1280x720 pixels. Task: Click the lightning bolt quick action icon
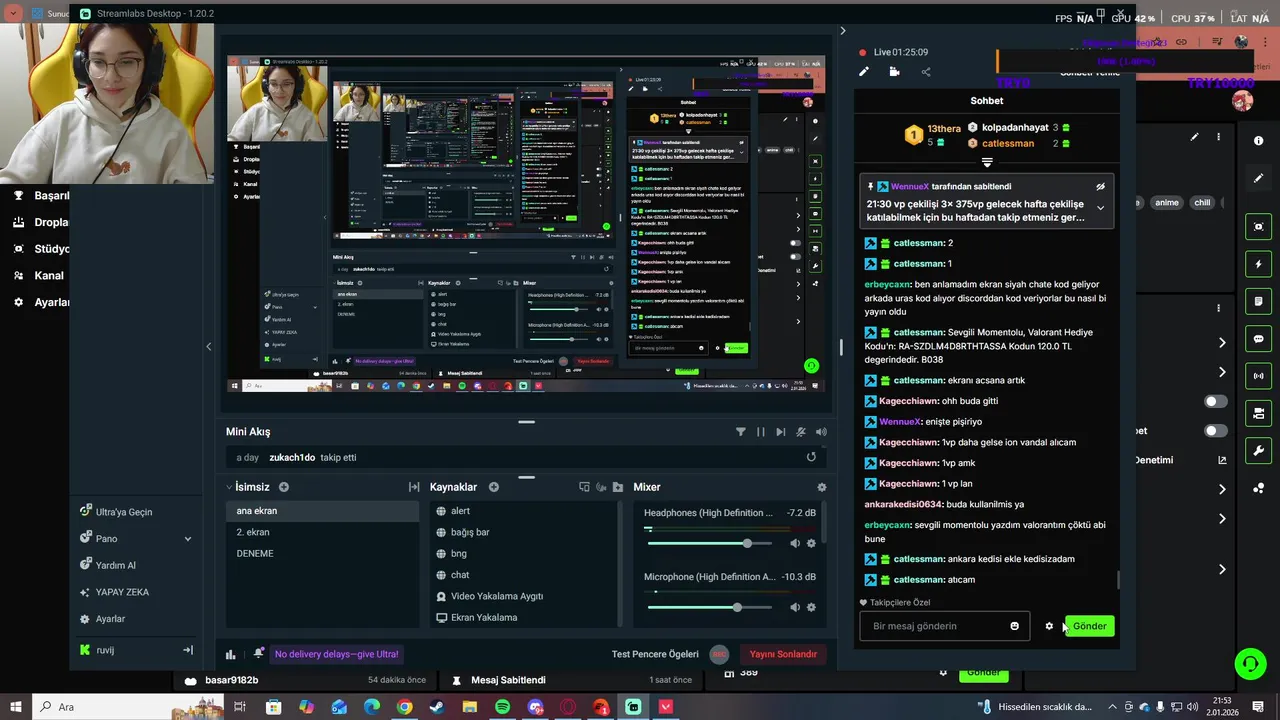(1259, 264)
